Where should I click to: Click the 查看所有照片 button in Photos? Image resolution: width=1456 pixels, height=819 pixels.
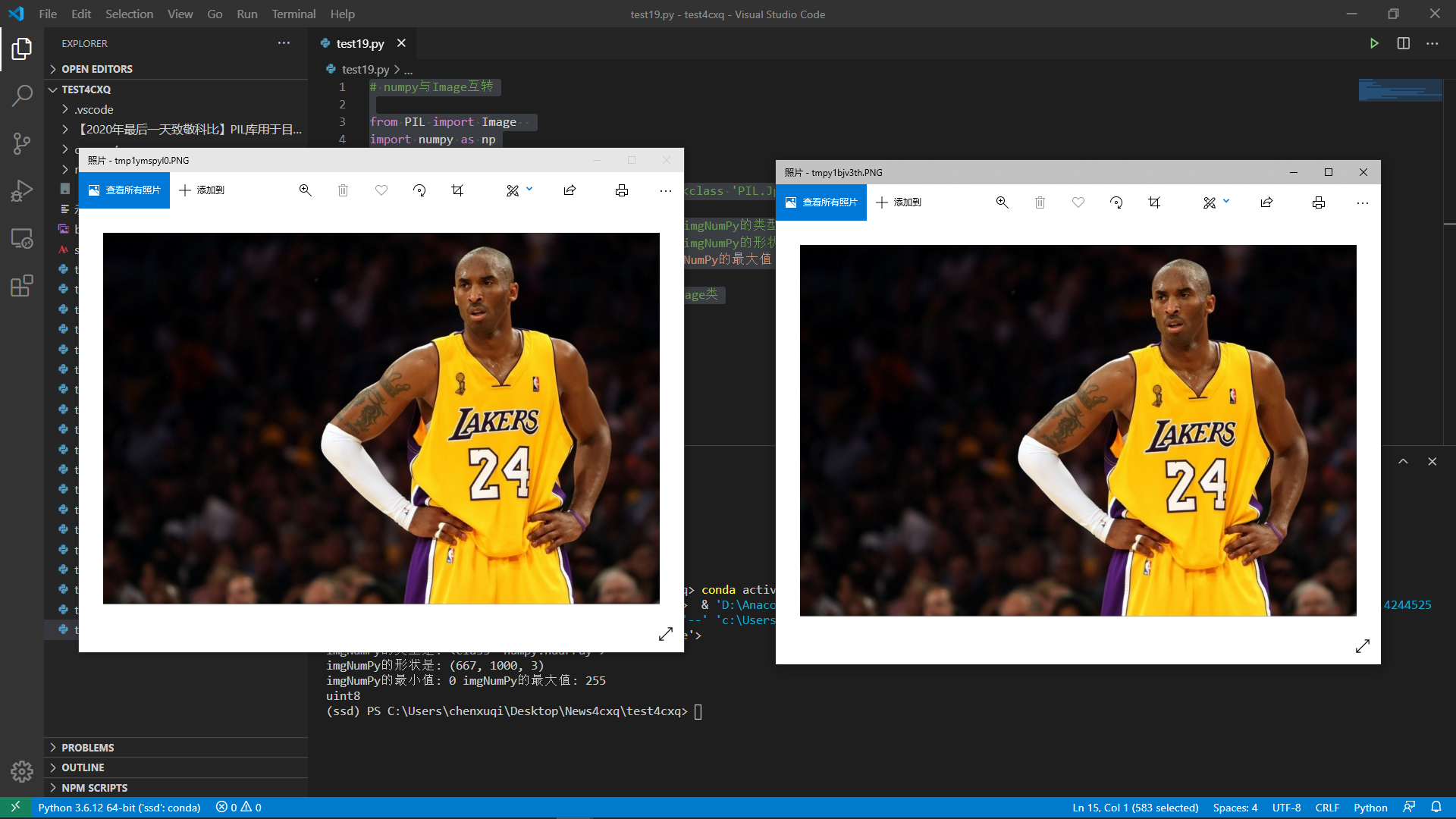[124, 190]
